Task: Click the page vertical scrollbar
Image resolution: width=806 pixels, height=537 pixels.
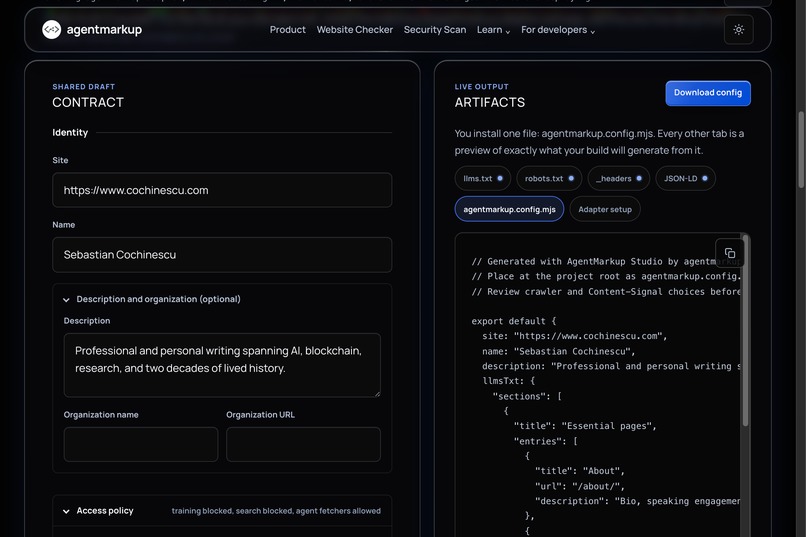Action: pyautogui.click(x=801, y=149)
